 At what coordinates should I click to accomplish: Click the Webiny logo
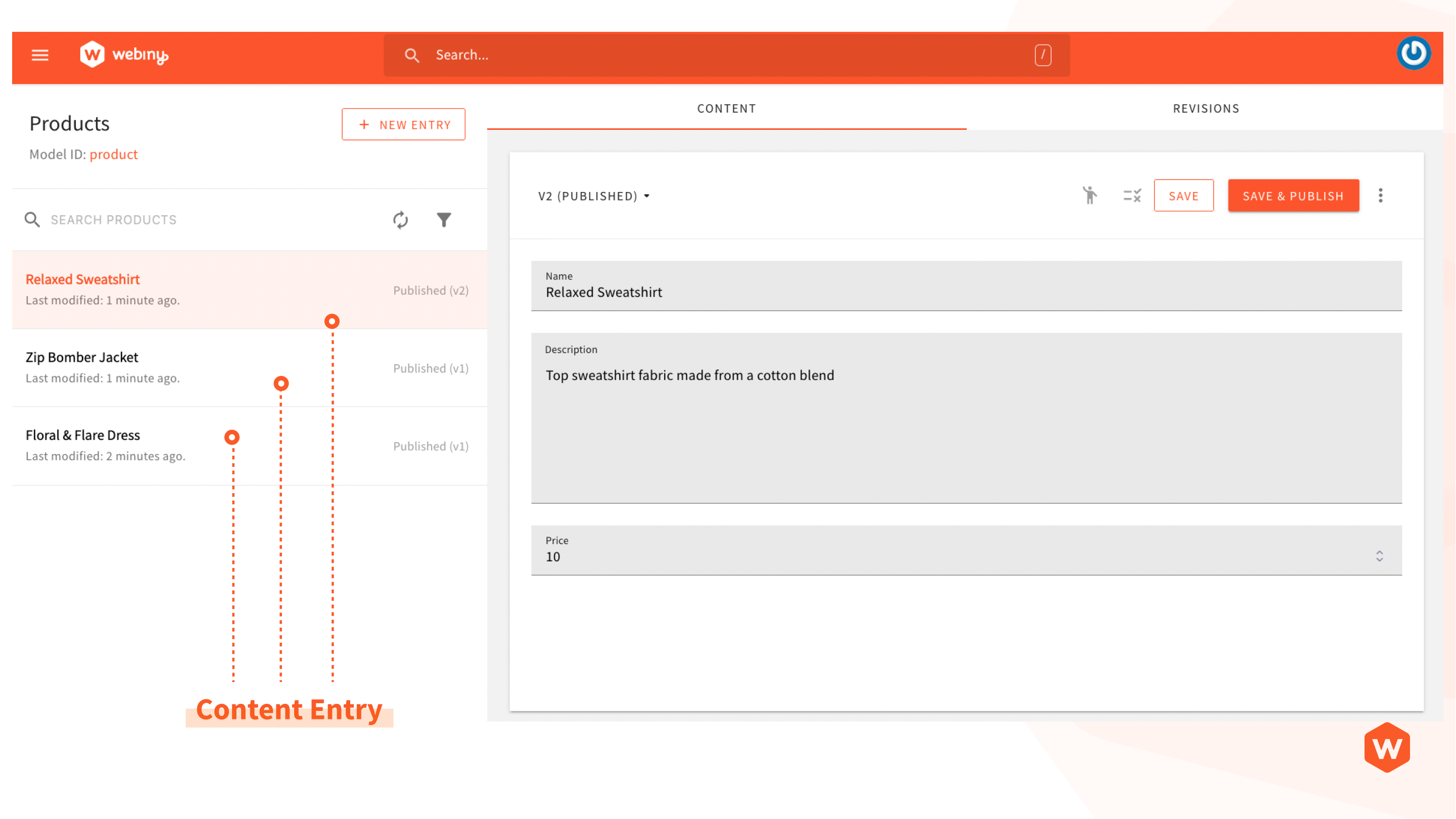[x=124, y=55]
